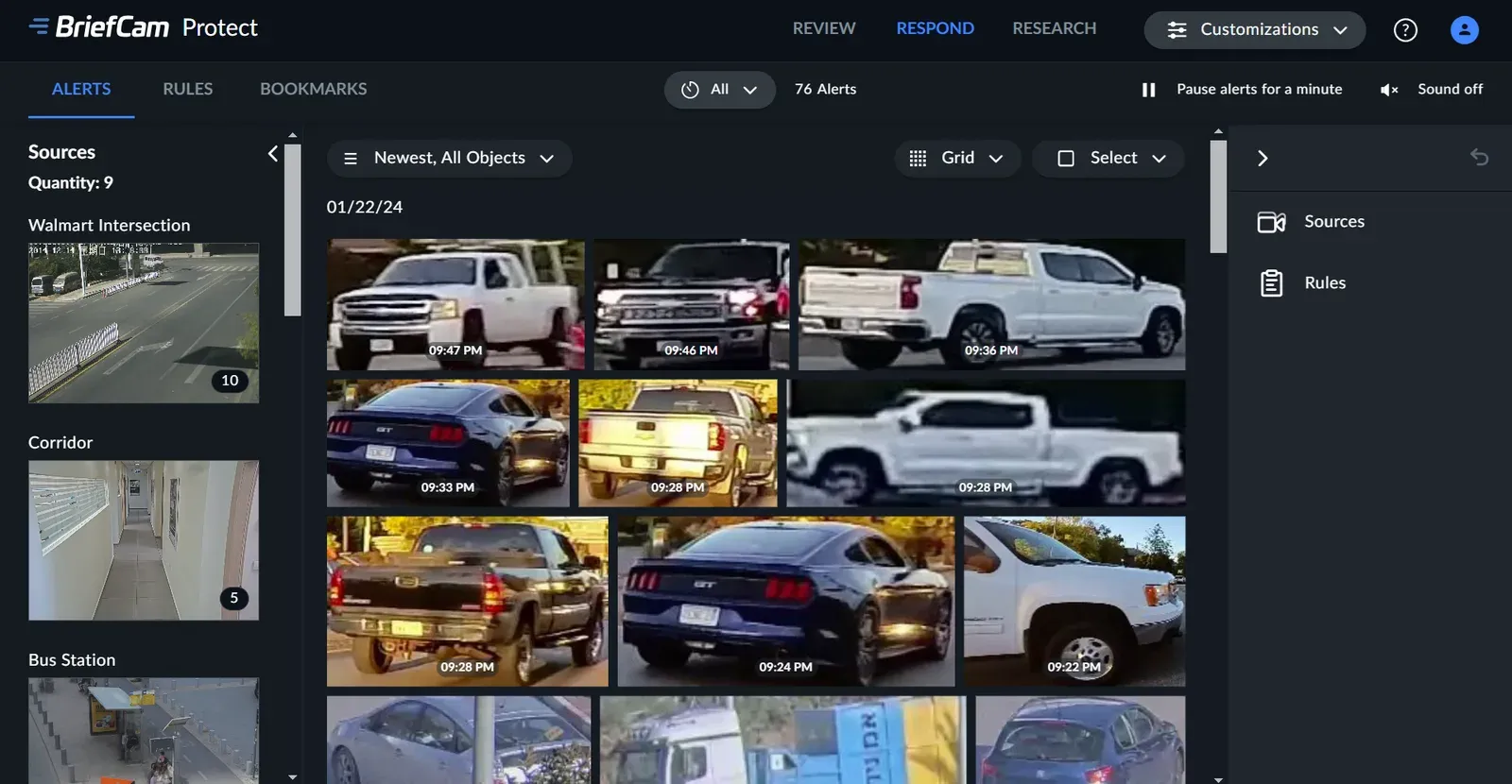Open the 09:46 PM alert thumbnail

tap(692, 304)
